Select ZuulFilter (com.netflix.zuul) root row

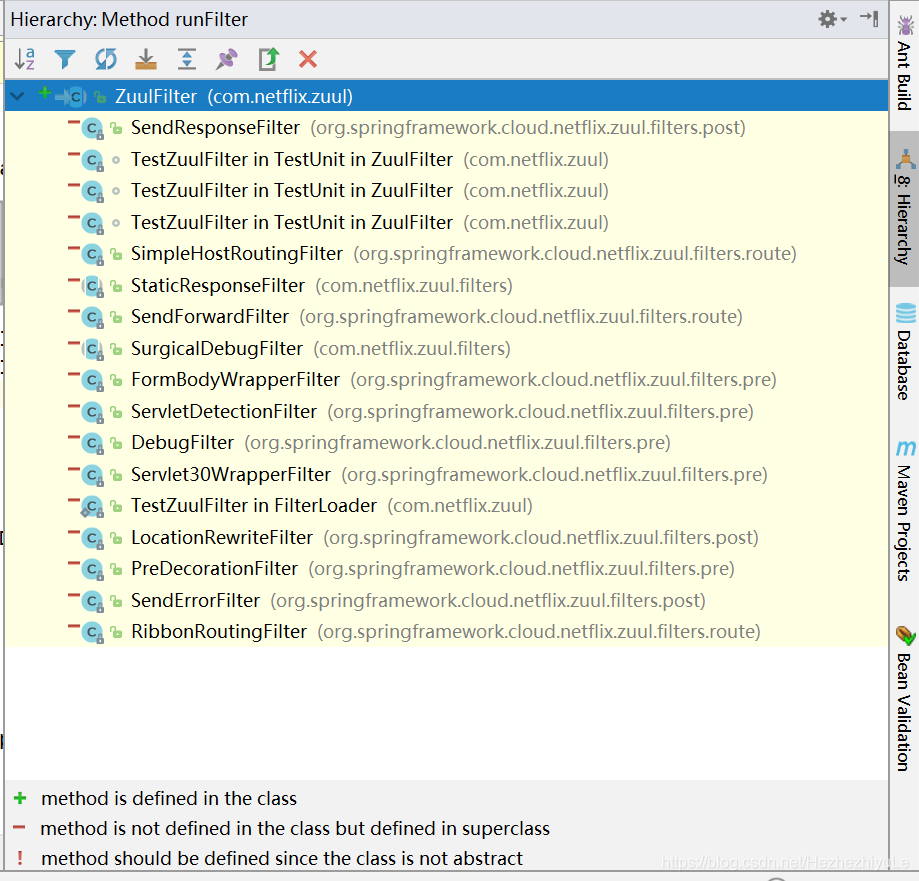click(447, 96)
